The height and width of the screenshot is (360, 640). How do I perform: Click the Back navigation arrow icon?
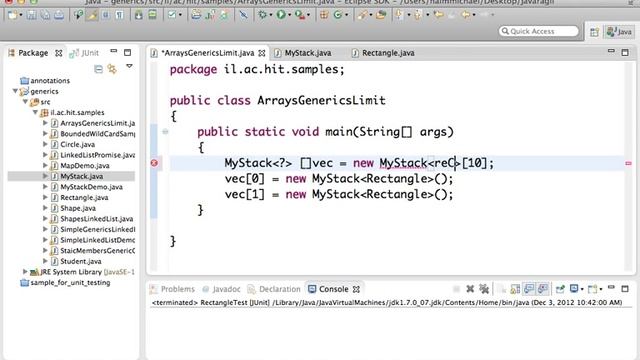[x=465, y=15]
